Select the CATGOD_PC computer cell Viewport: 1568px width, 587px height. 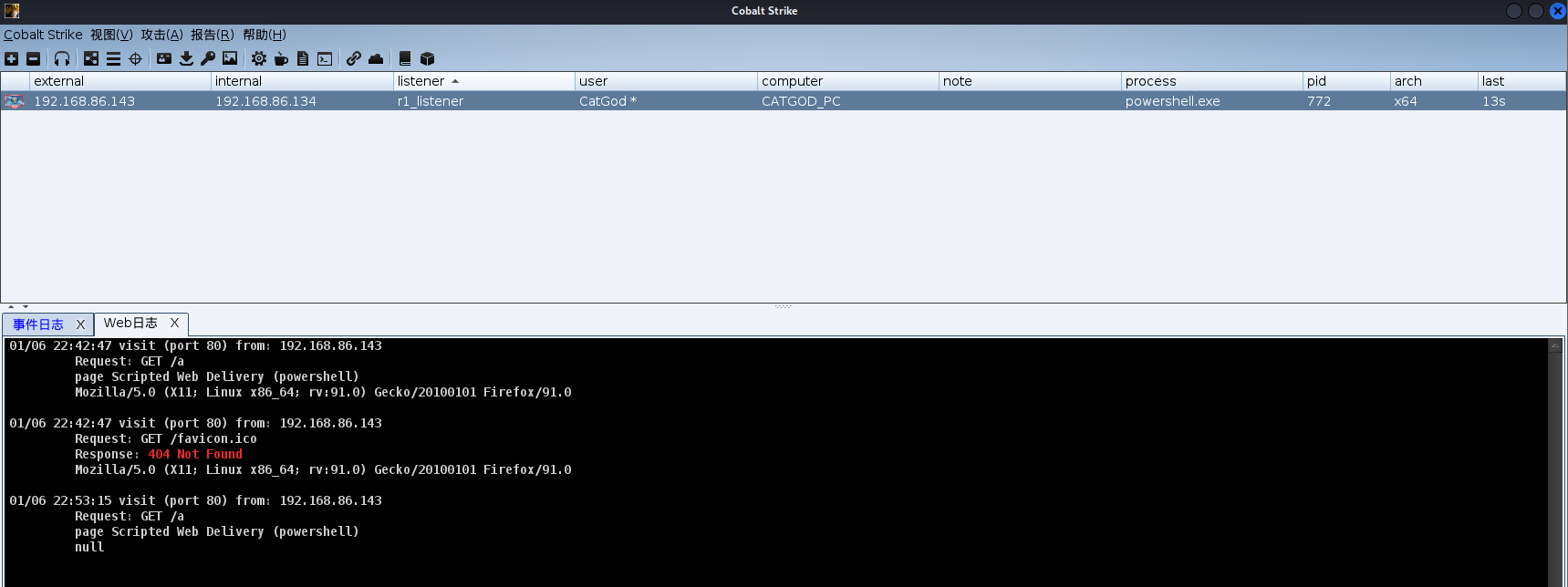click(x=847, y=101)
